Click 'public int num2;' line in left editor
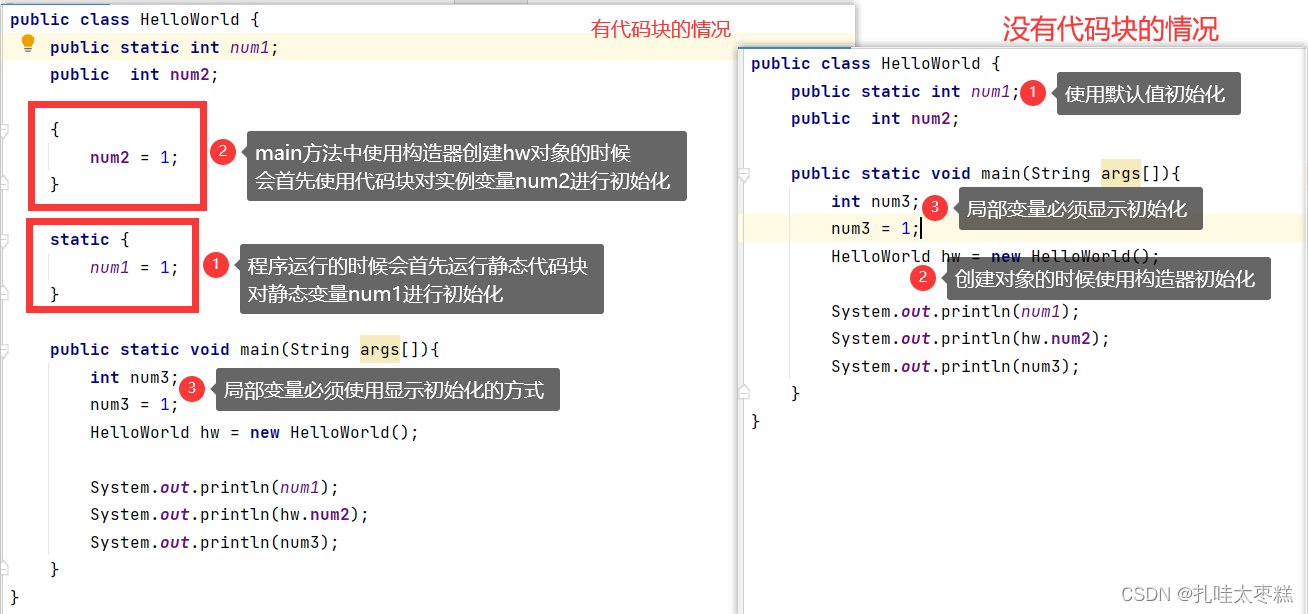Image resolution: width=1308 pixels, height=614 pixels. pyautogui.click(x=134, y=75)
